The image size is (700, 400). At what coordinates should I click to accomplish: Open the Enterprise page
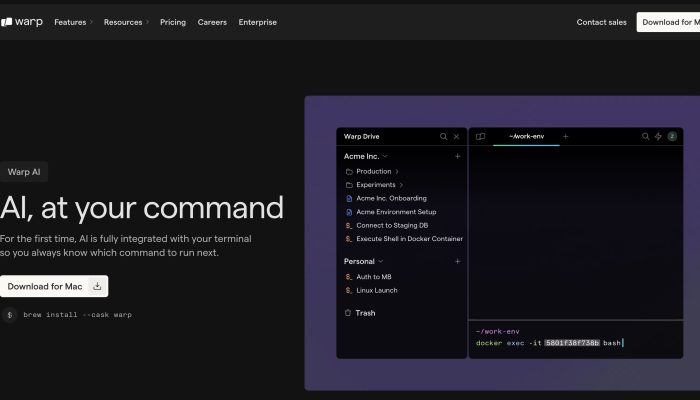pos(258,22)
